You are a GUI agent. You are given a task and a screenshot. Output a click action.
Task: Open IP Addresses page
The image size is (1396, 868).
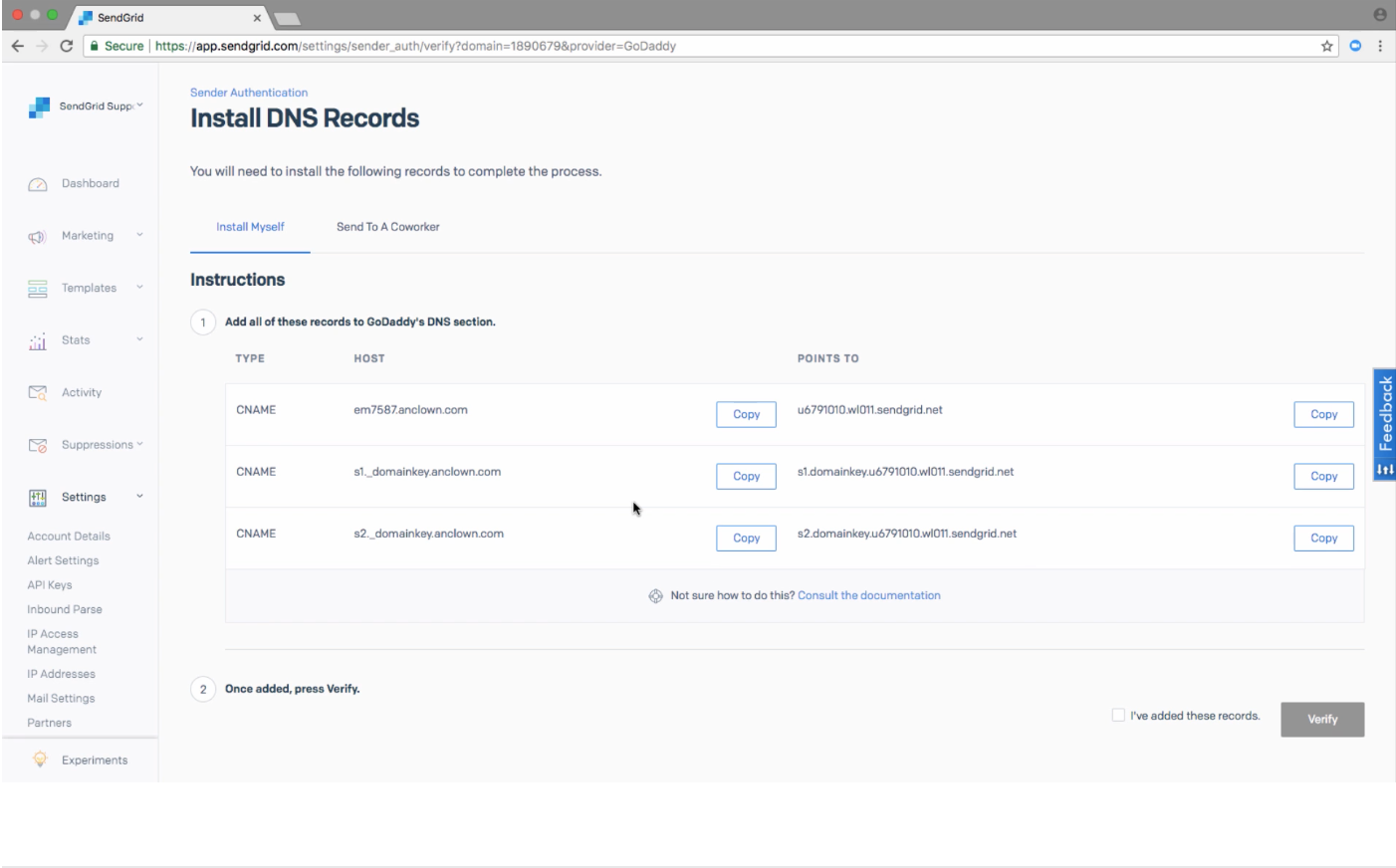61,674
